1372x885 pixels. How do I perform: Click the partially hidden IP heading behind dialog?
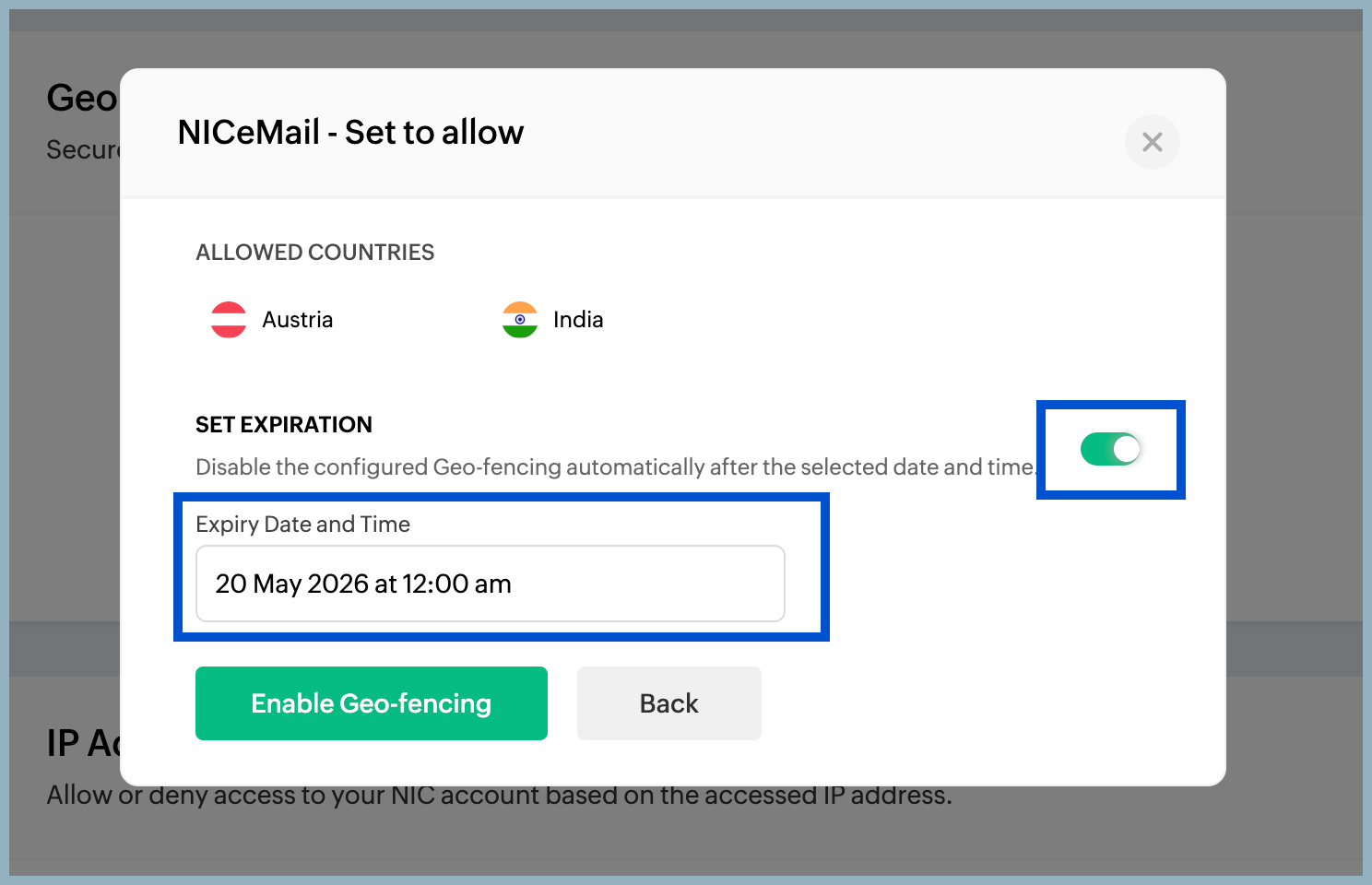coord(81,743)
